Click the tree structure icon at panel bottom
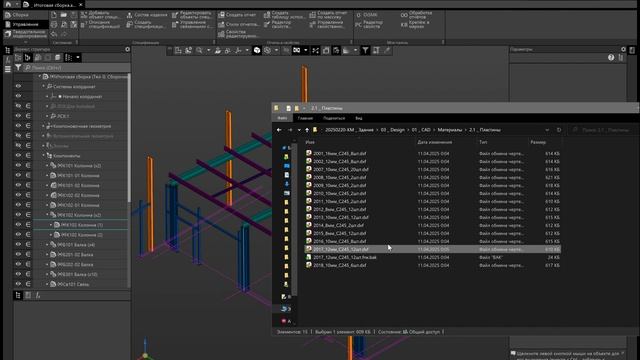This screenshot has height=360, width=640. [x=18, y=295]
